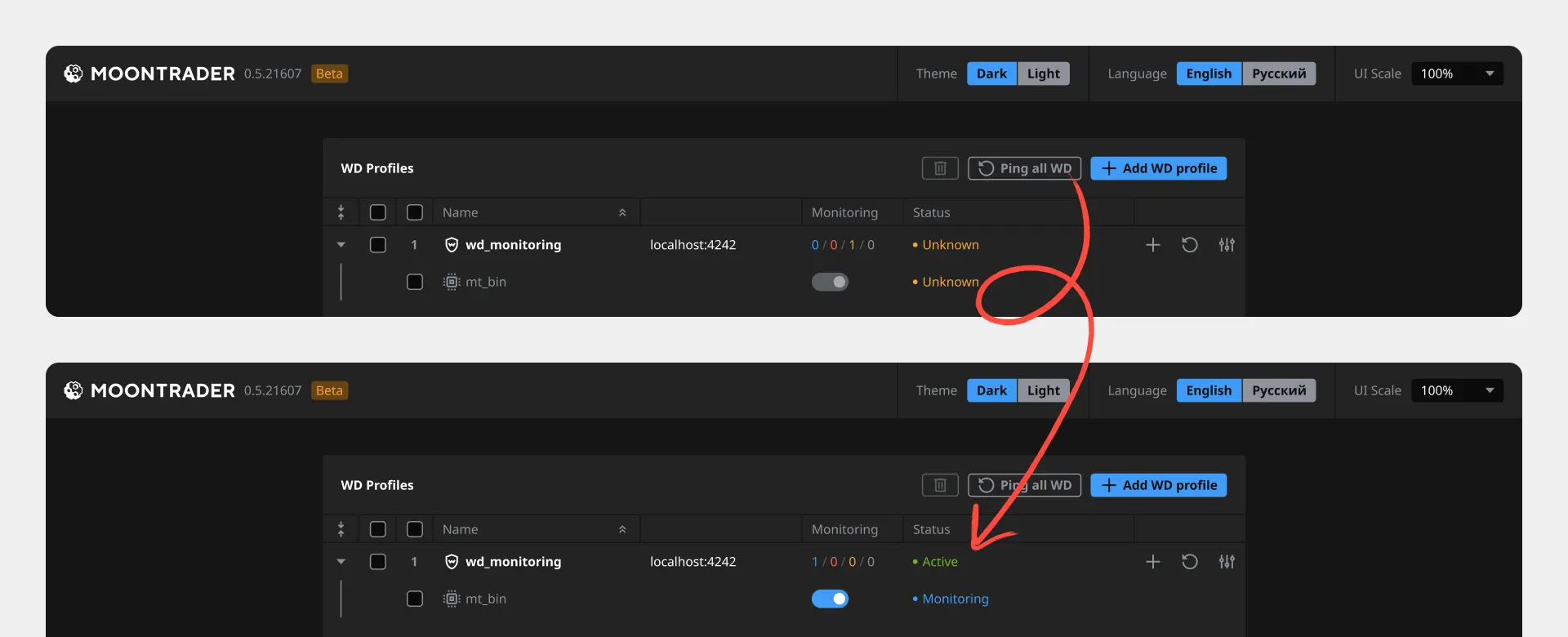The width and height of the screenshot is (1568, 637).
Task: Click the reorder arrows icon in lower table header
Action: tap(341, 529)
